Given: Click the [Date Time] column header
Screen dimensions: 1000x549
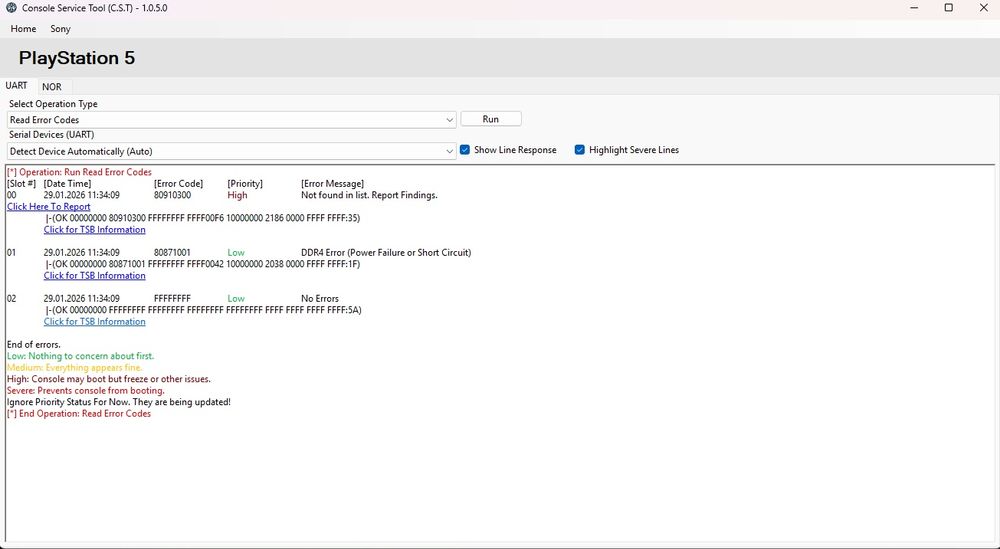Looking at the screenshot, I should [x=67, y=184].
